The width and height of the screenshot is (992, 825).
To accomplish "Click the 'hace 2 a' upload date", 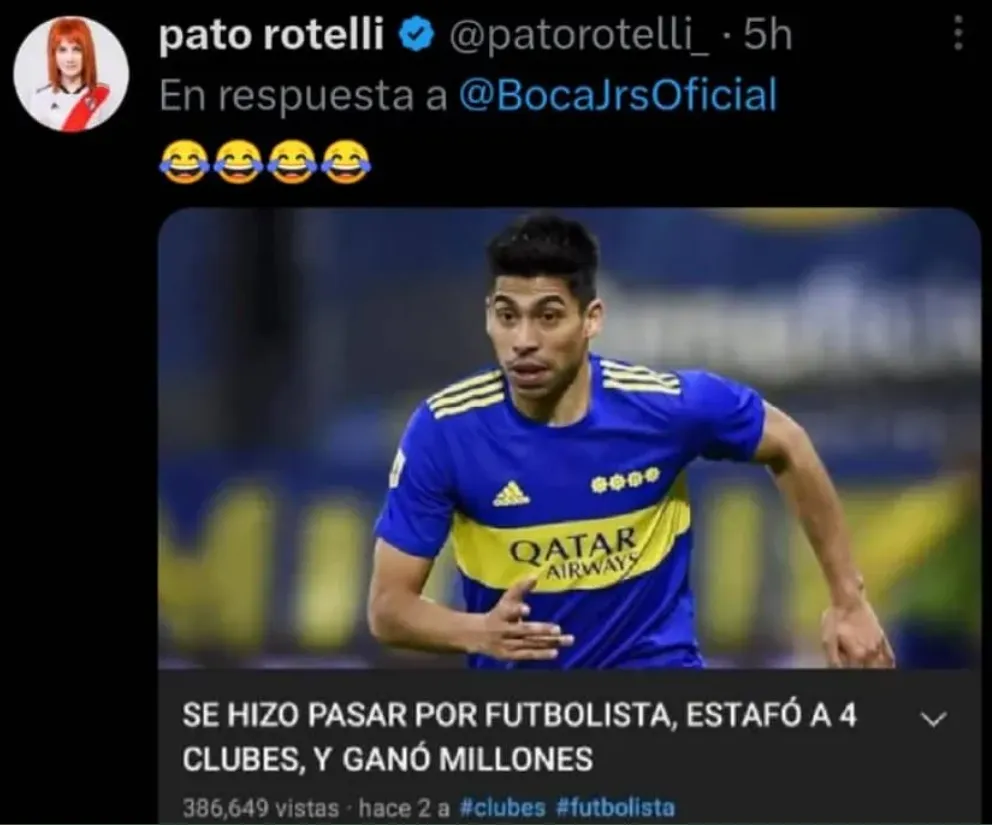I will click(x=404, y=808).
